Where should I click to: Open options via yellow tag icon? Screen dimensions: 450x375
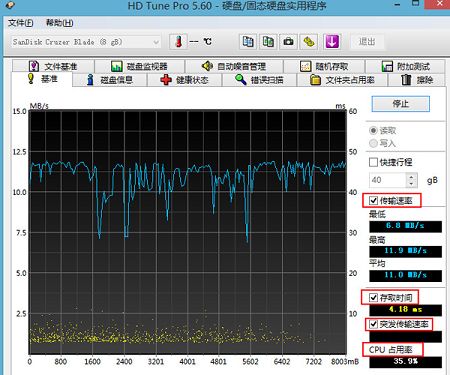pos(309,42)
